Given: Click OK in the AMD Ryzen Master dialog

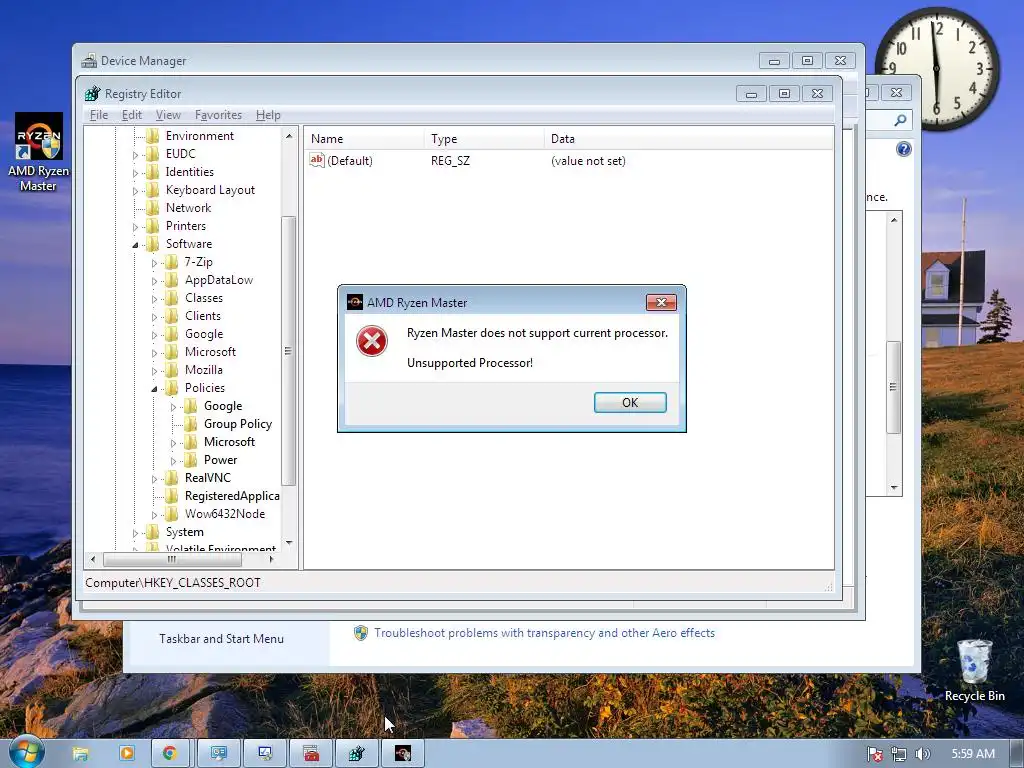Looking at the screenshot, I should point(630,402).
